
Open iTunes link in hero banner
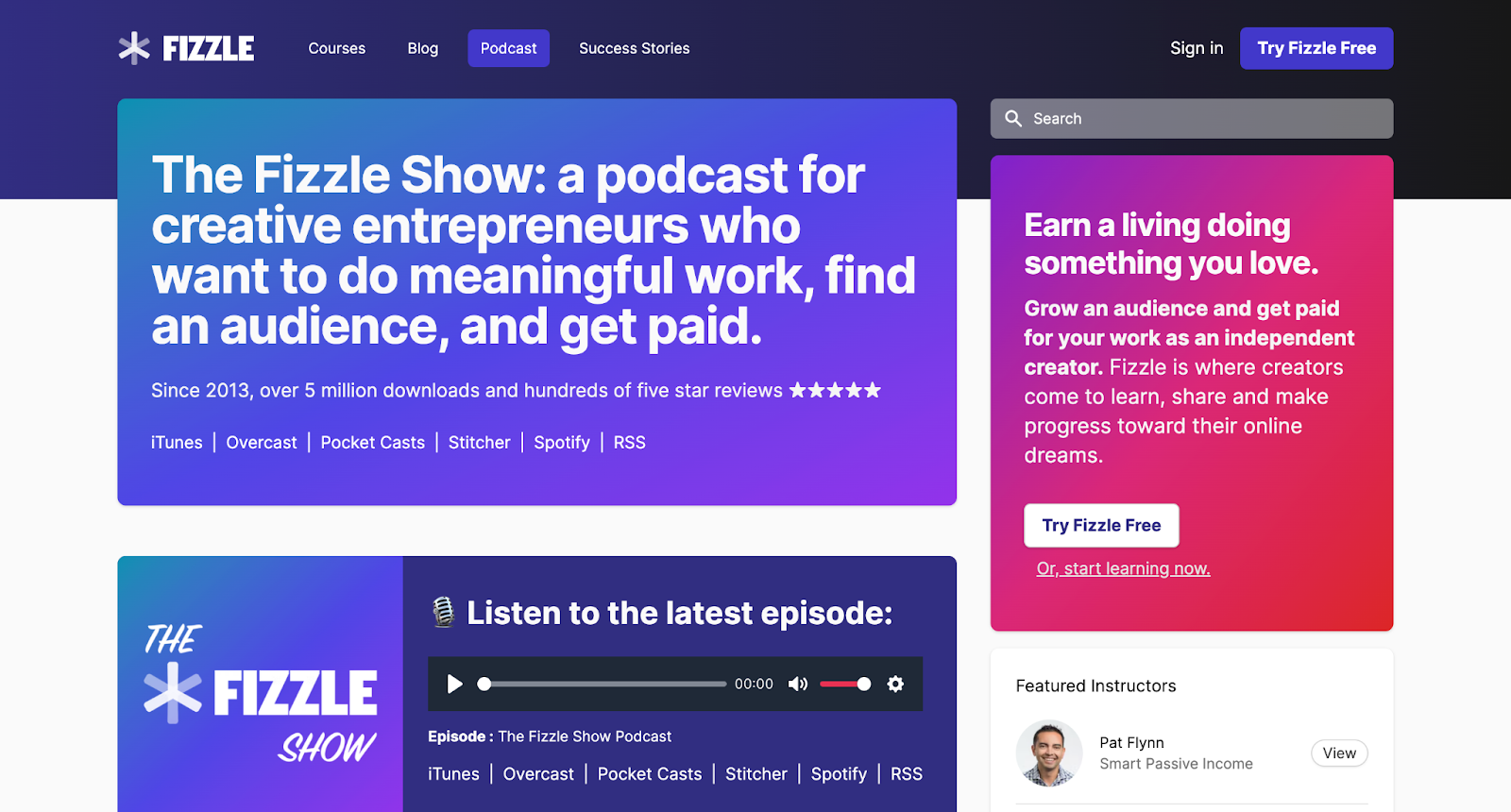[x=177, y=443]
